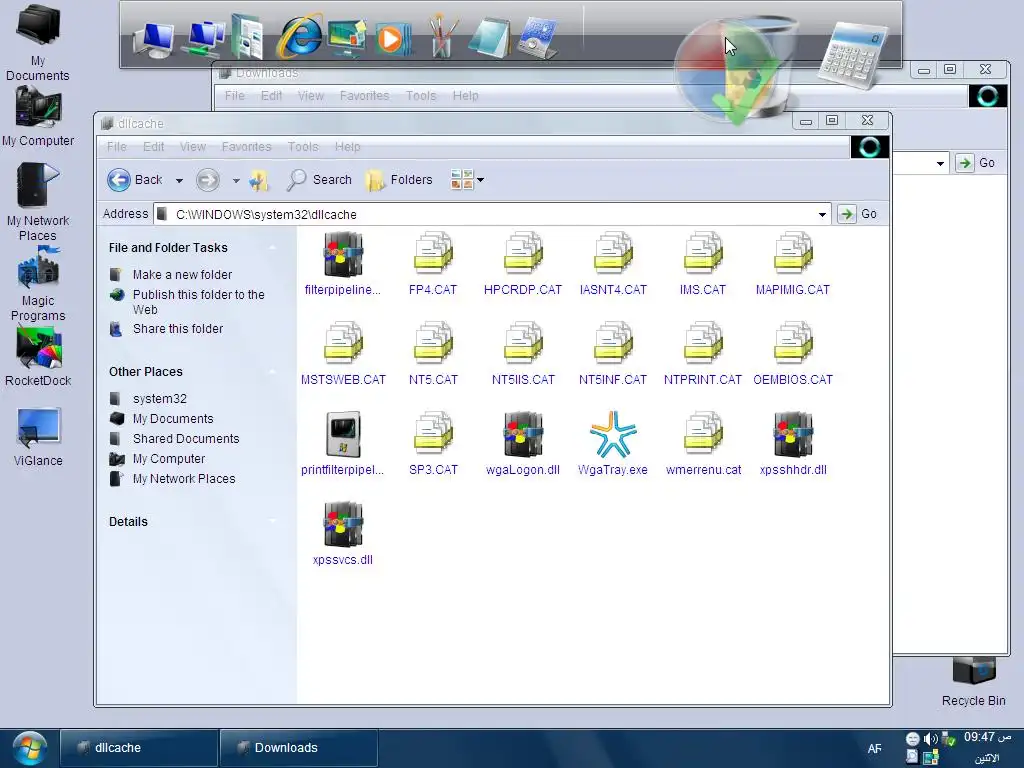Open the media player dock icon
This screenshot has width=1024, height=768.
[392, 39]
